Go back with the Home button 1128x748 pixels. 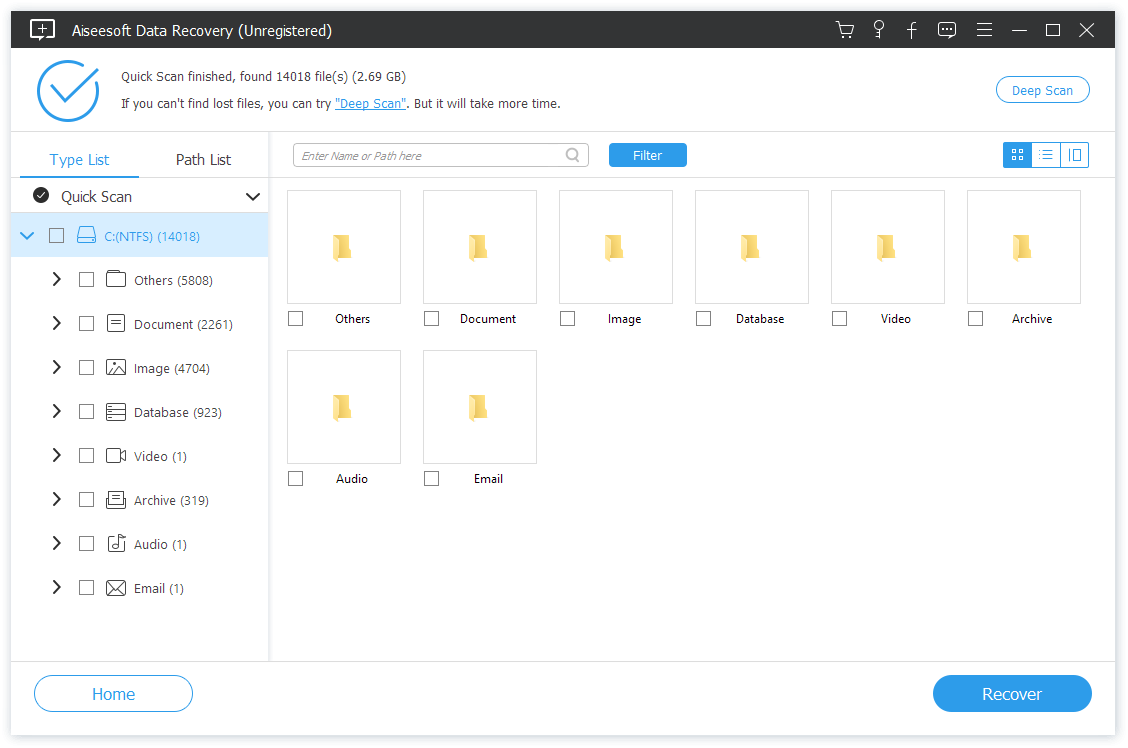pos(114,694)
